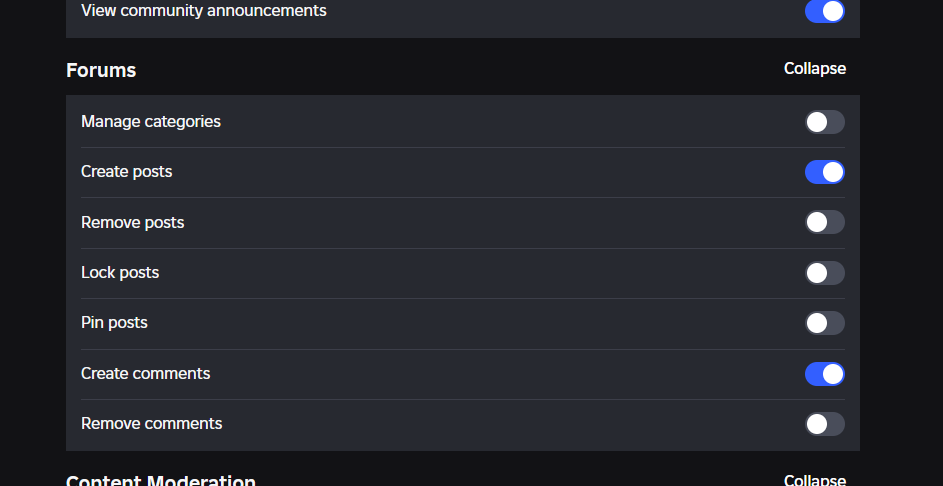
Task: Enable the Remove comments toggle
Action: coord(825,424)
